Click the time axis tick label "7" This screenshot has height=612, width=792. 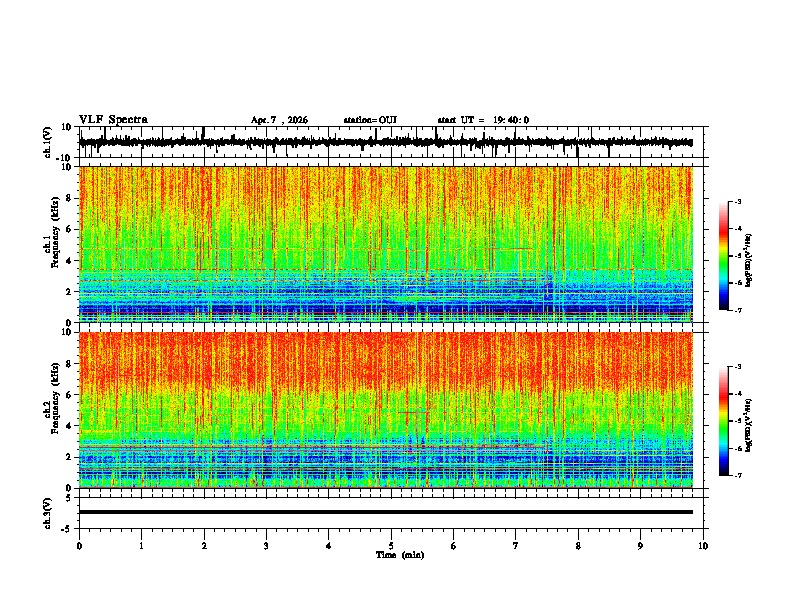tap(516, 546)
